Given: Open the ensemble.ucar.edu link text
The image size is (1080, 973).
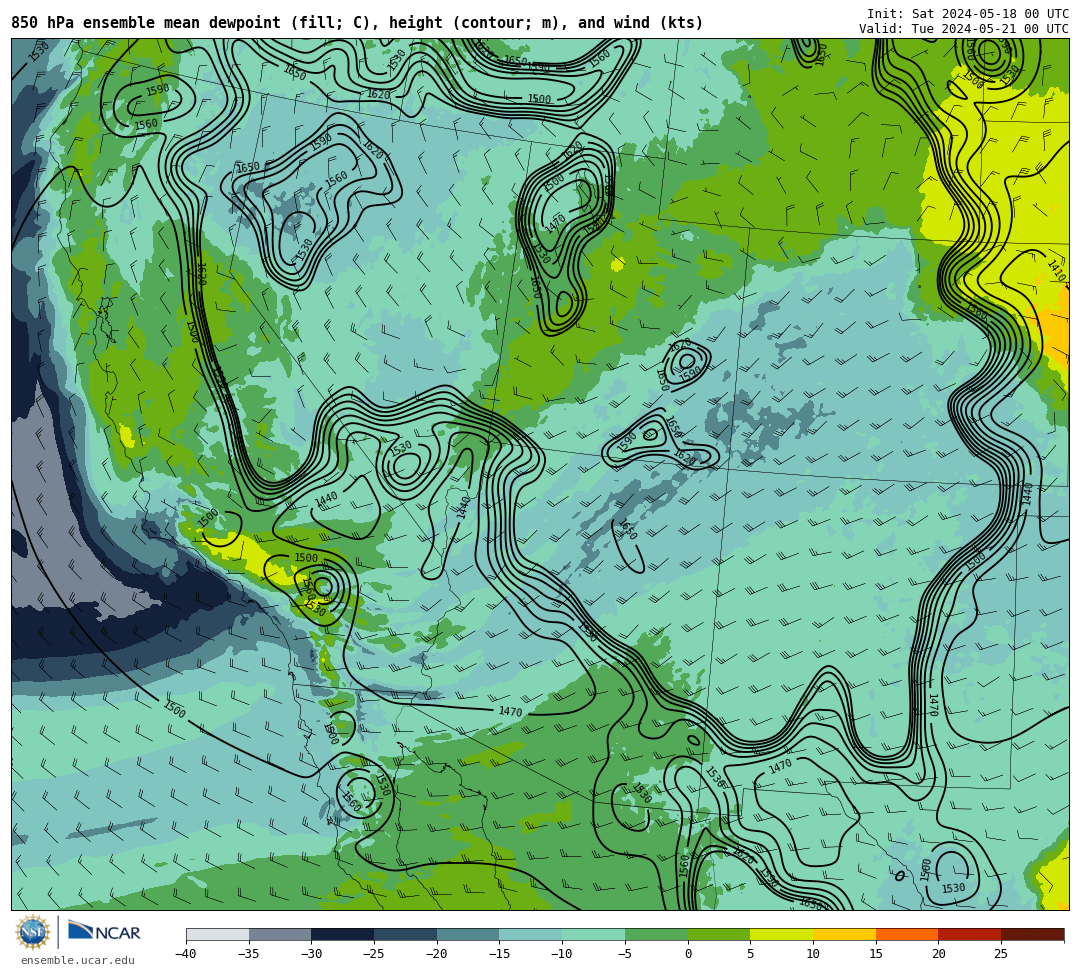Looking at the screenshot, I should tap(78, 960).
